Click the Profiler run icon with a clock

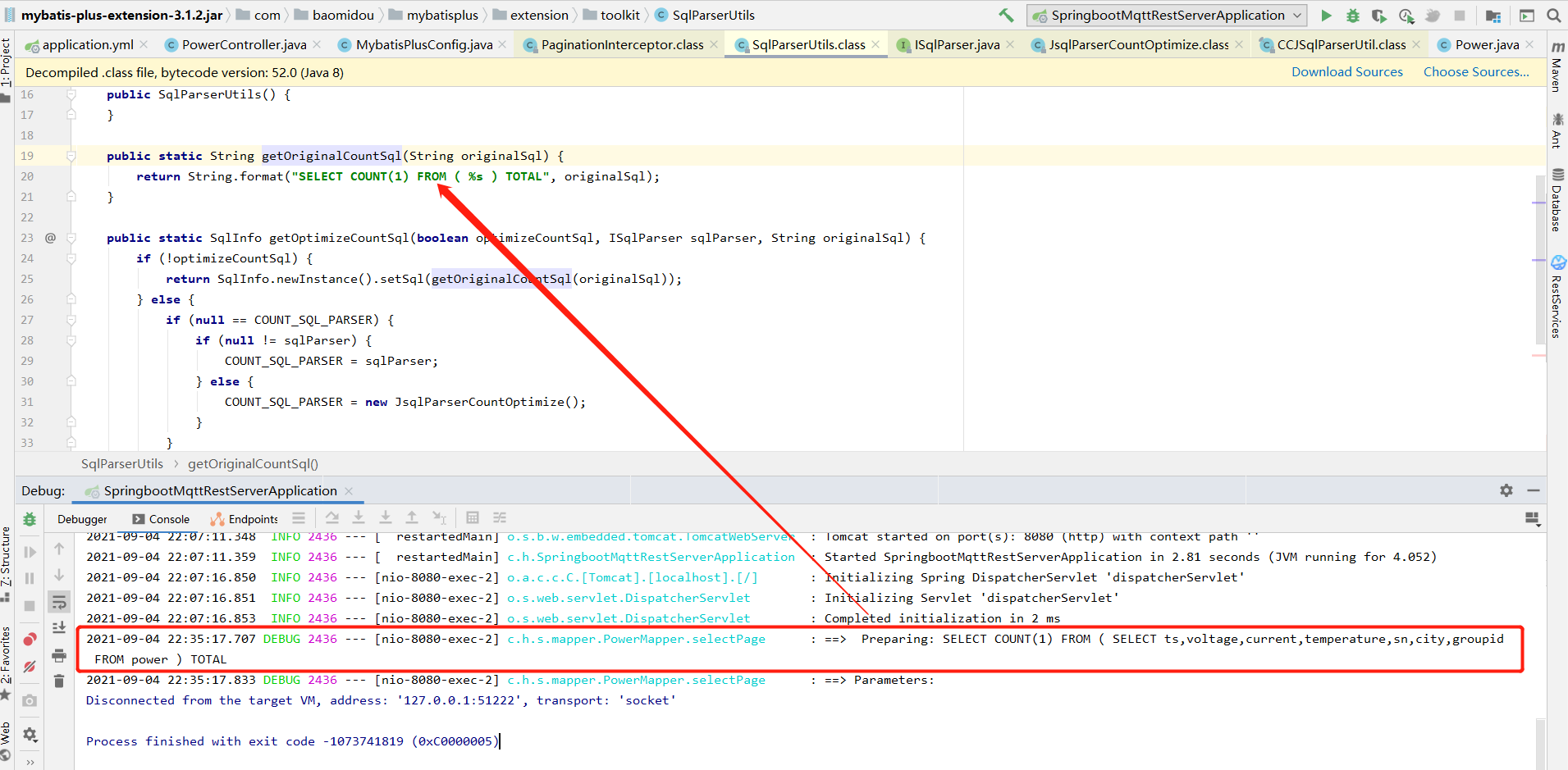coord(1406,15)
